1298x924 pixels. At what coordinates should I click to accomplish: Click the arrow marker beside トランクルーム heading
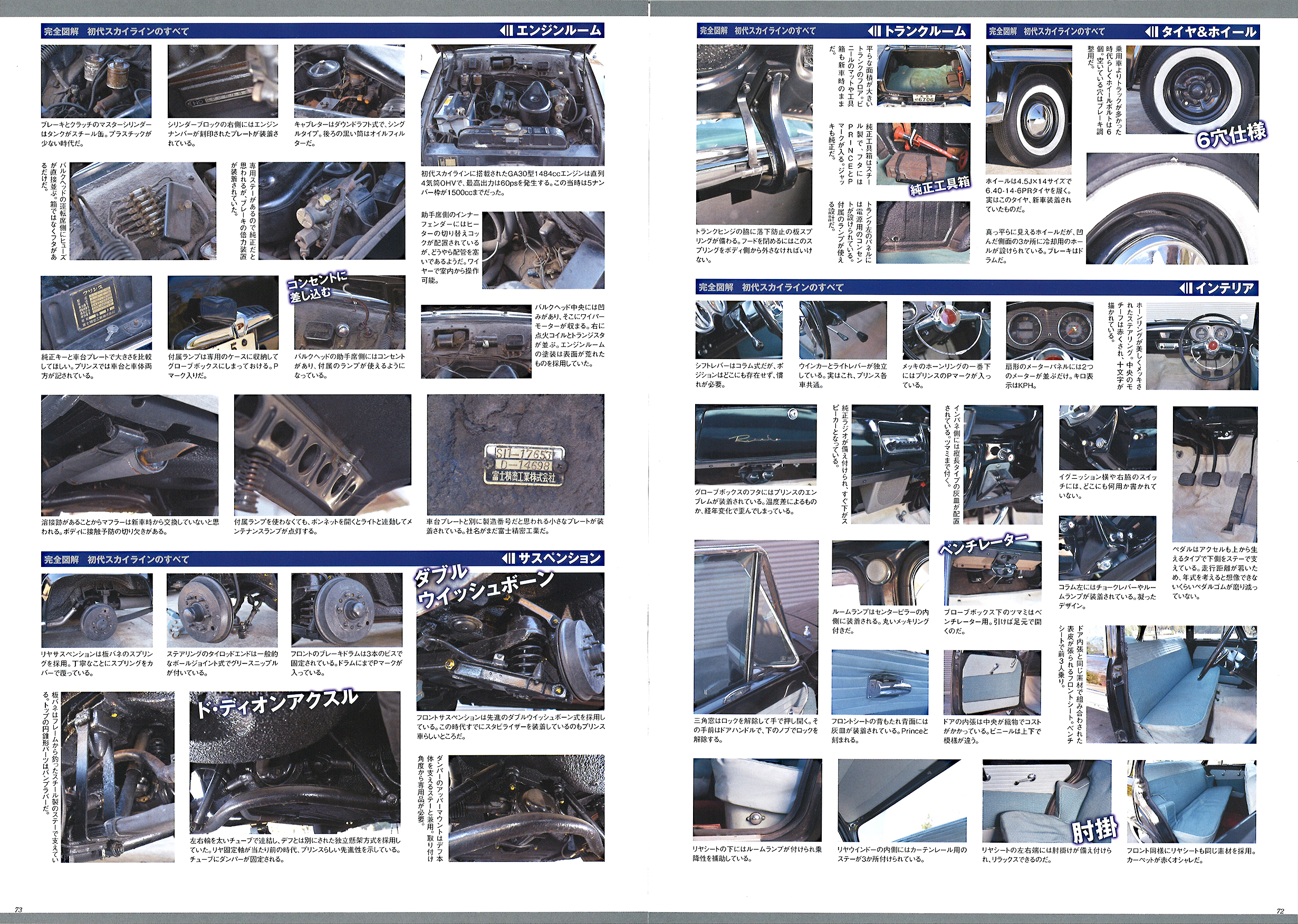coord(874,31)
